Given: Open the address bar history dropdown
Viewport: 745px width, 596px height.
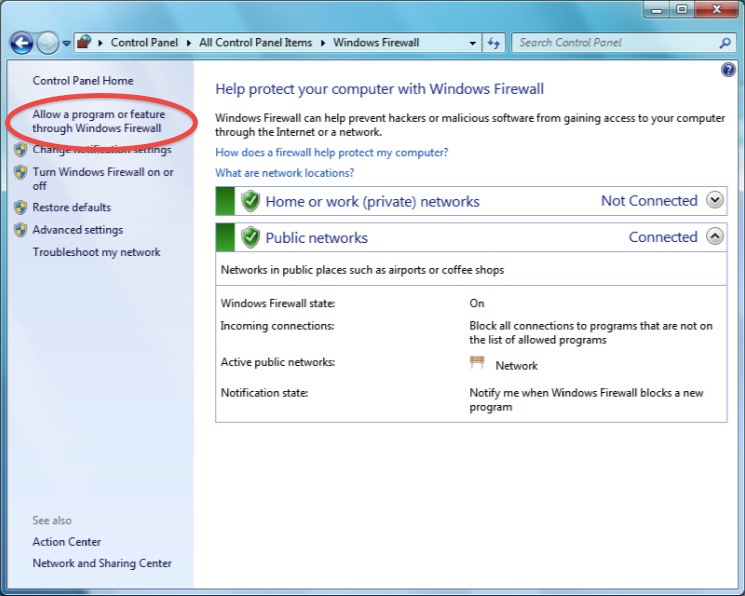Looking at the screenshot, I should click(x=472, y=43).
